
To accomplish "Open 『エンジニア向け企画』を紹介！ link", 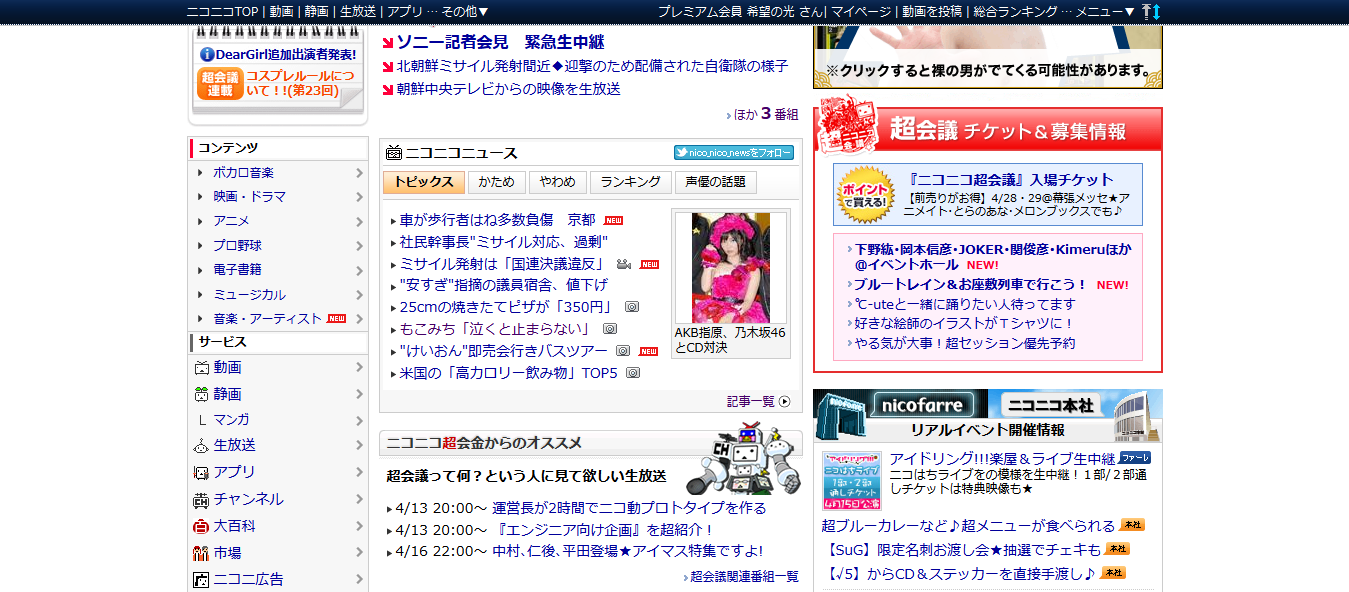I will point(604,529).
